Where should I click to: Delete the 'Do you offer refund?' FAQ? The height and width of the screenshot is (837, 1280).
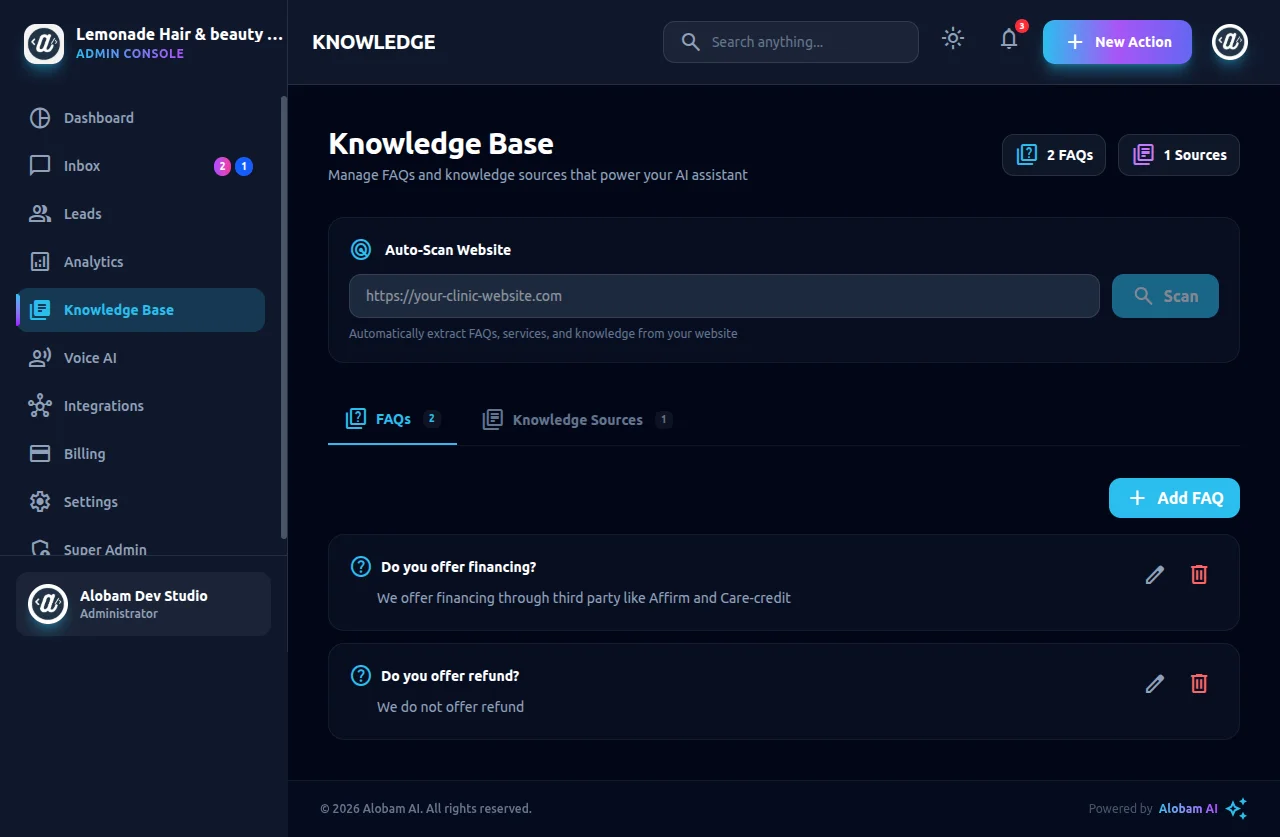point(1199,683)
